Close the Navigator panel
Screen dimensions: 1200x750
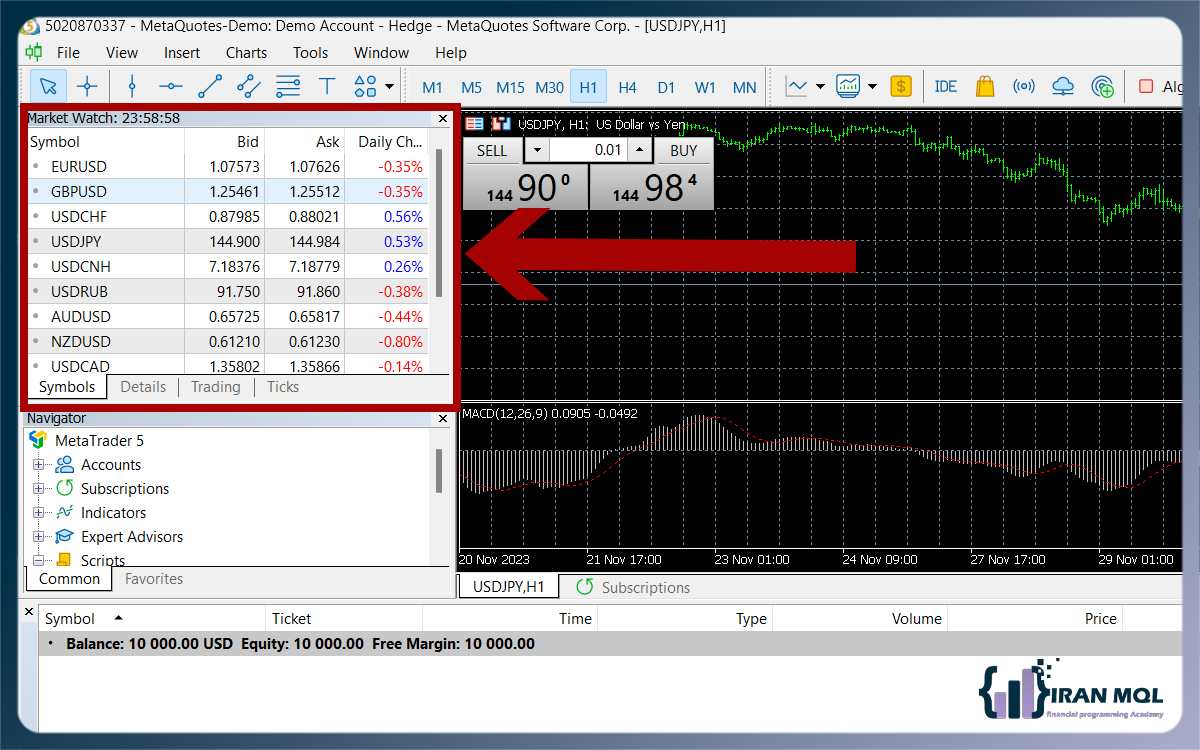point(443,418)
